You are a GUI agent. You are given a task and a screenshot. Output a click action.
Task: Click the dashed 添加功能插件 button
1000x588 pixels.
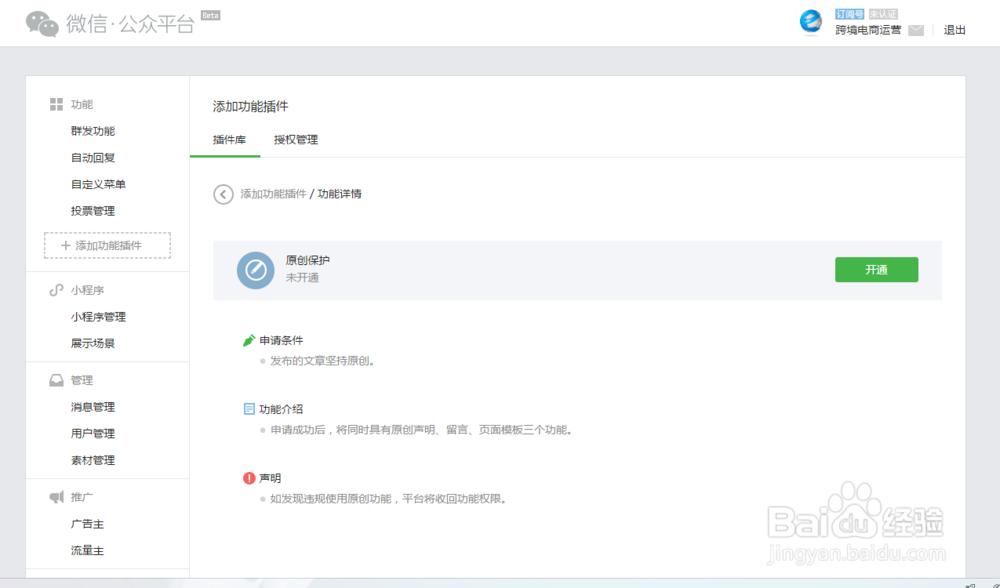pyautogui.click(x=107, y=245)
